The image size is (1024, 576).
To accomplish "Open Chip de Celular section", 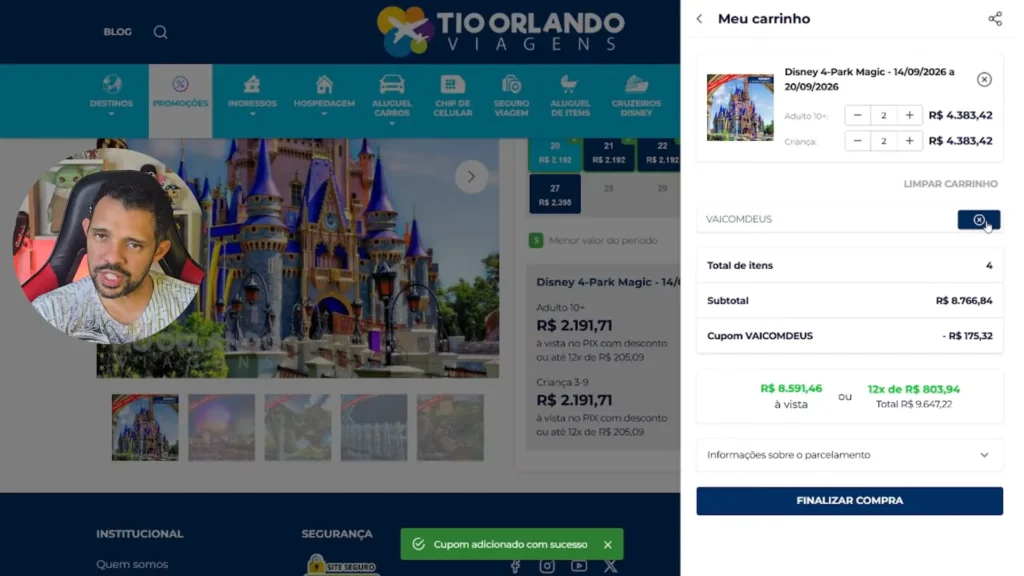I will [x=453, y=97].
